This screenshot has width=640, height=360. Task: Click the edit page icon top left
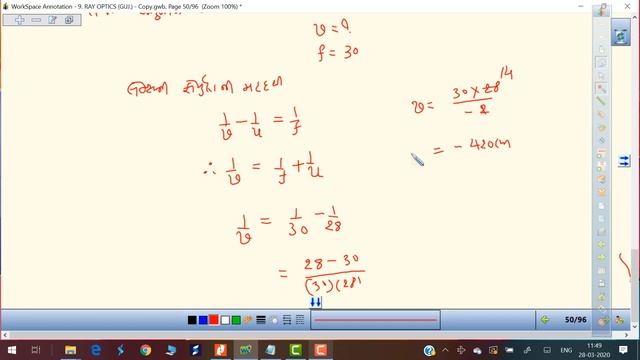[x=52, y=20]
